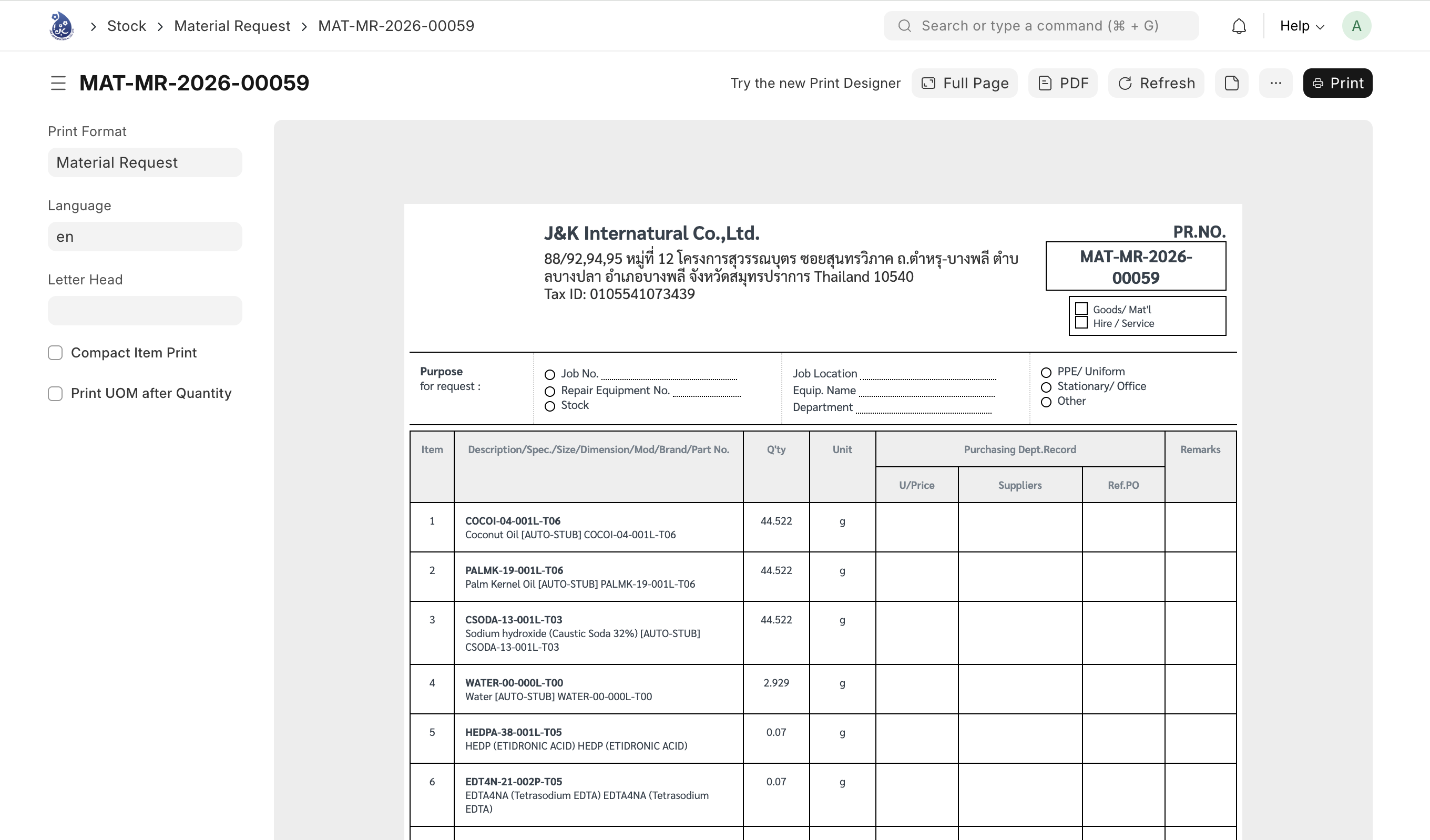This screenshot has width=1430, height=840.
Task: Click item code CSODA-13-001L-T03
Action: tap(514, 620)
